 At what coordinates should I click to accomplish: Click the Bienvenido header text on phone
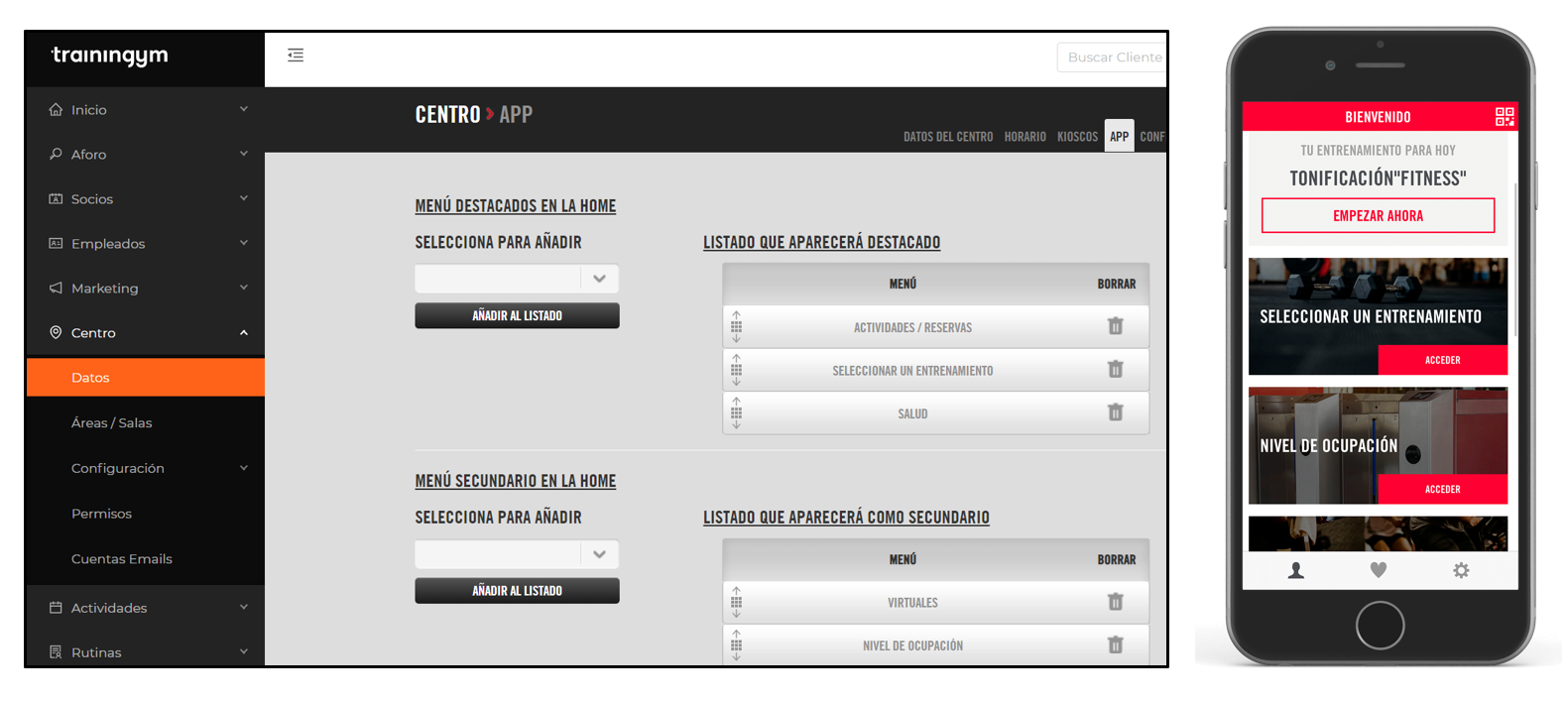1378,117
